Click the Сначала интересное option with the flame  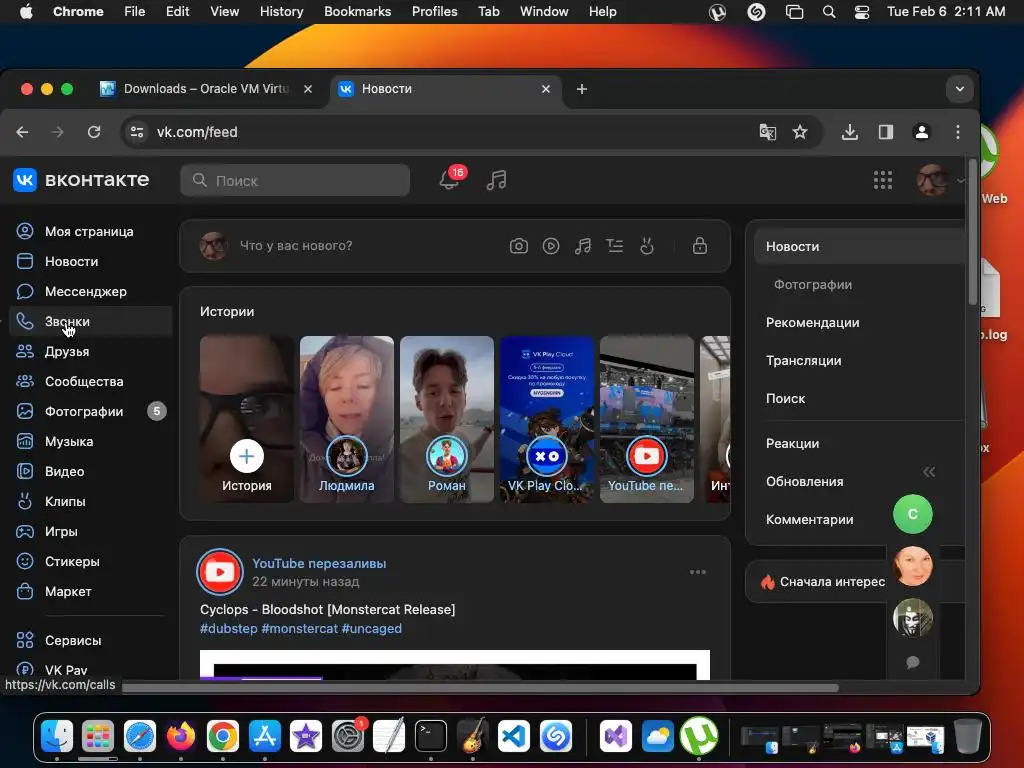(x=822, y=582)
